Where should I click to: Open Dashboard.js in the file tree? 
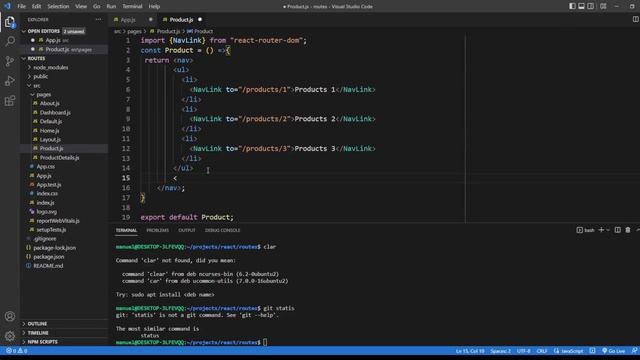[x=55, y=112]
